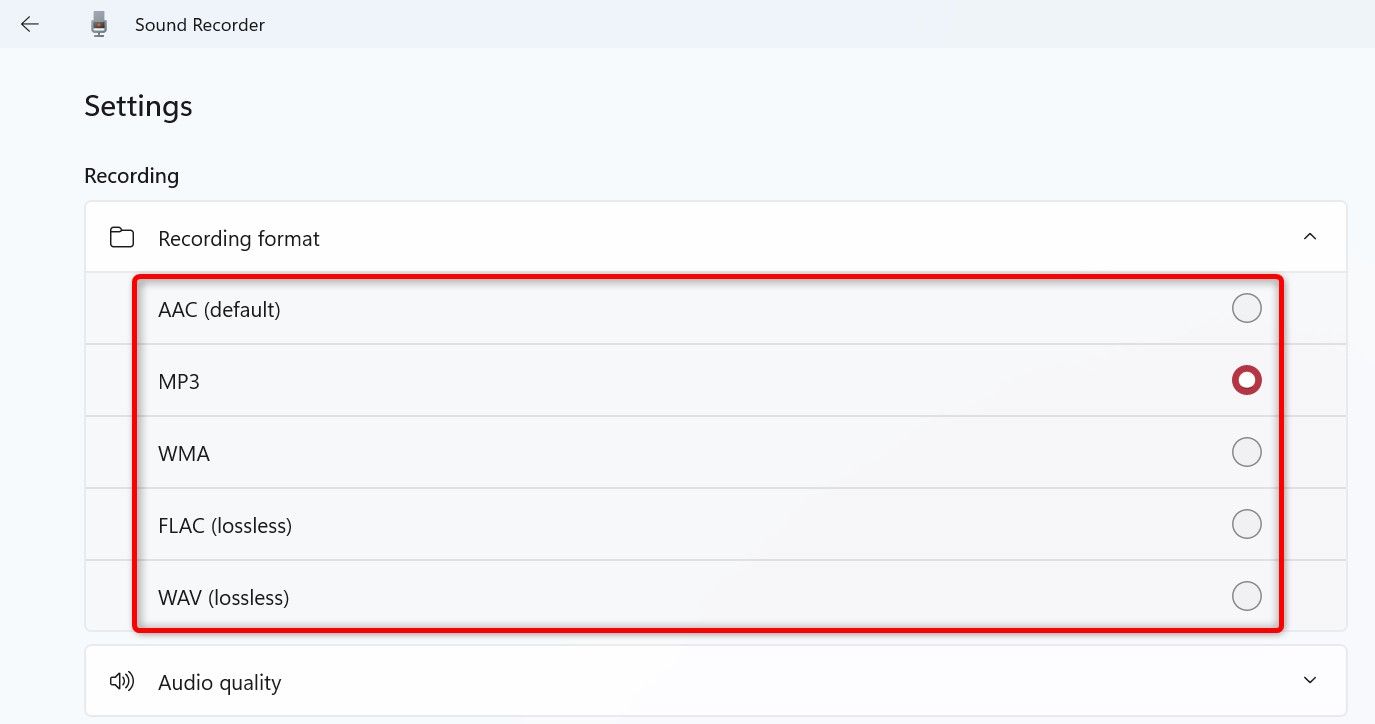
Task: Click the MP3 option label
Action: tap(179, 382)
